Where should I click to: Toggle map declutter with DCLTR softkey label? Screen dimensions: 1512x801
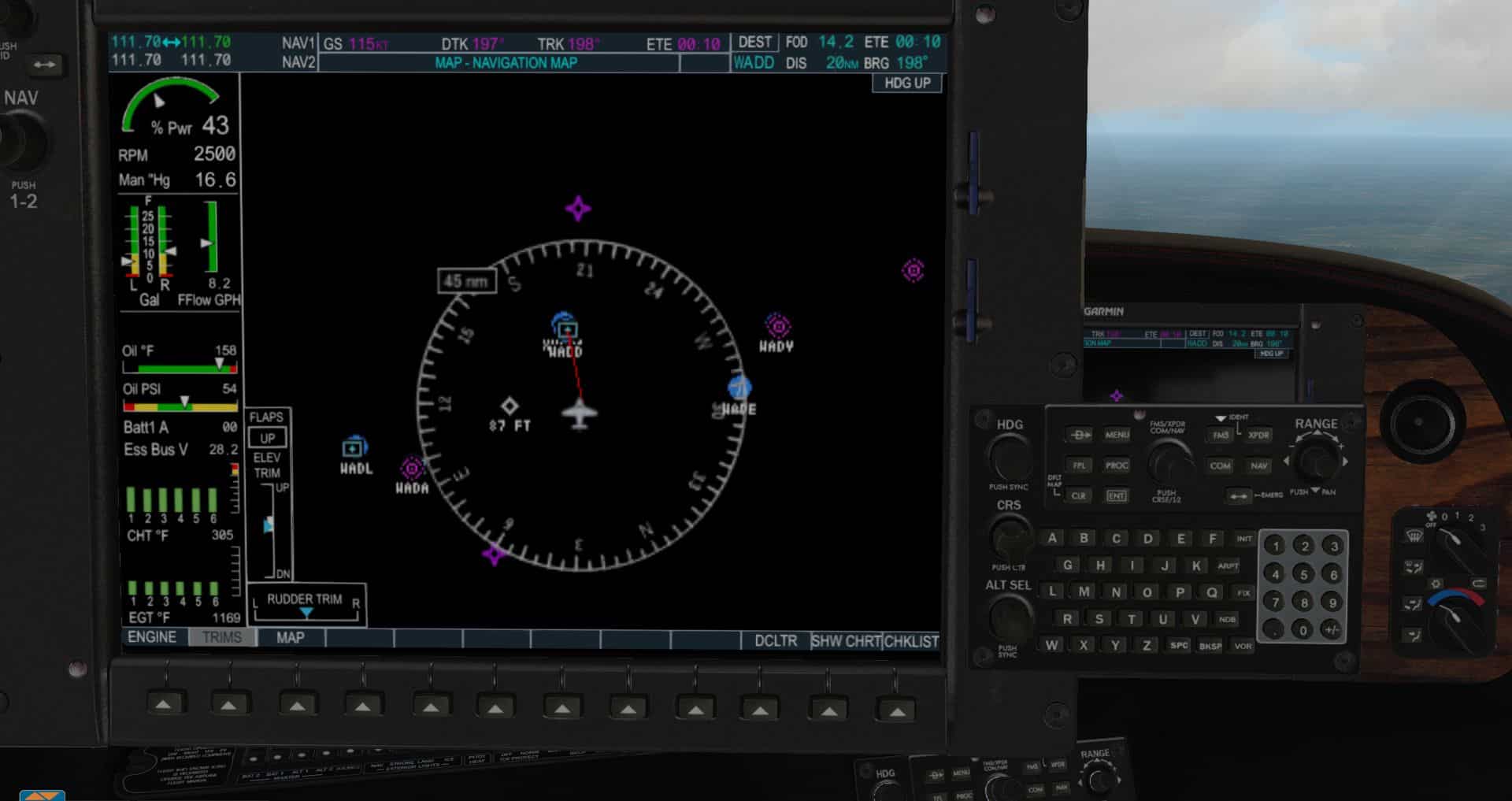(775, 641)
